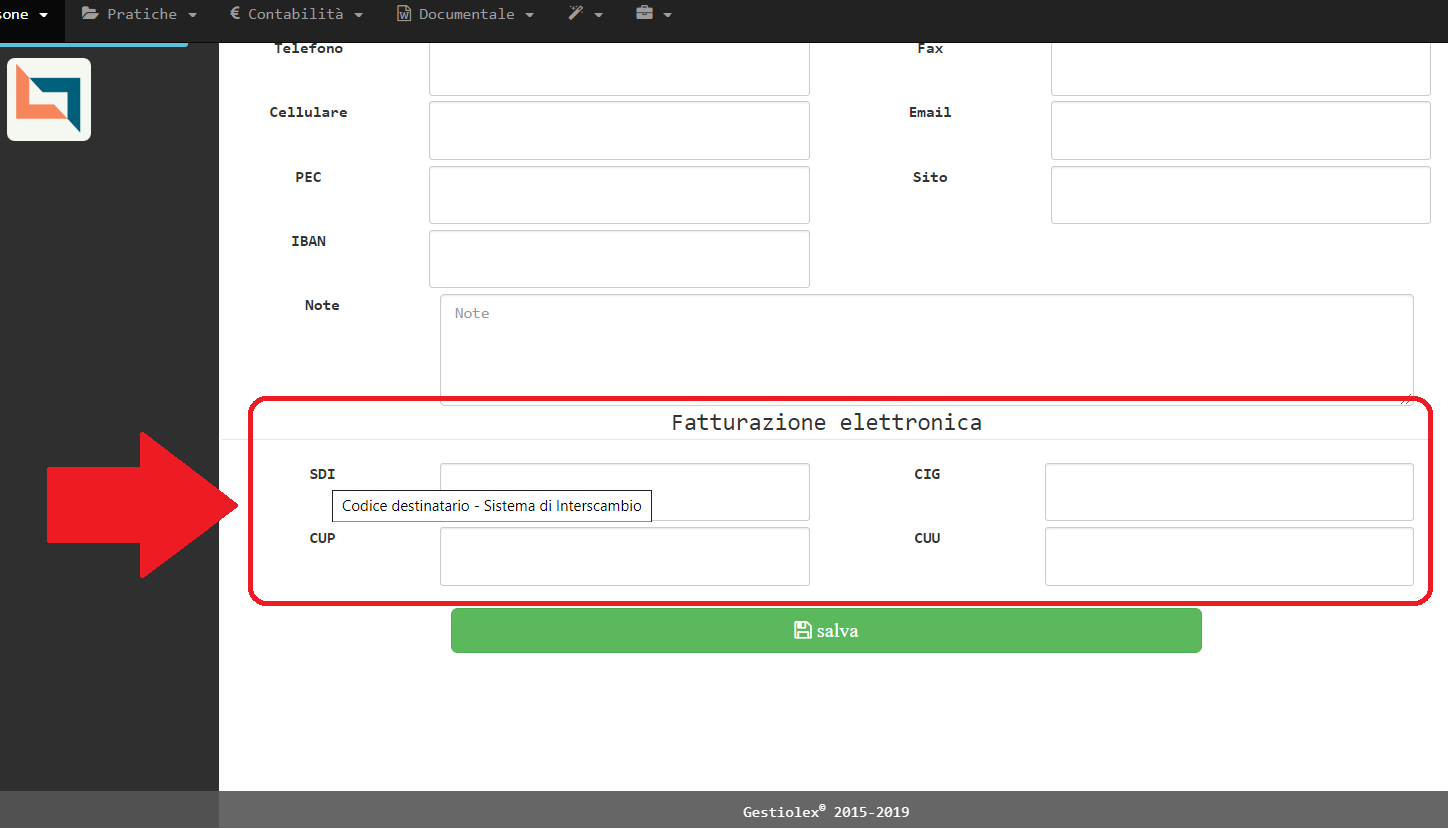Click the document icon beside Documentale
This screenshot has height=829, width=1448.
404,14
